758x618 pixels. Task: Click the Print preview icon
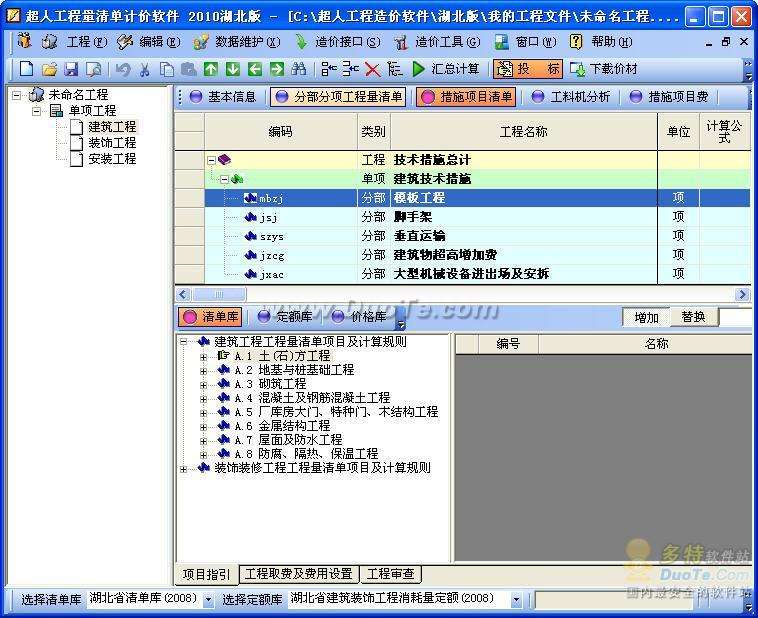click(94, 69)
